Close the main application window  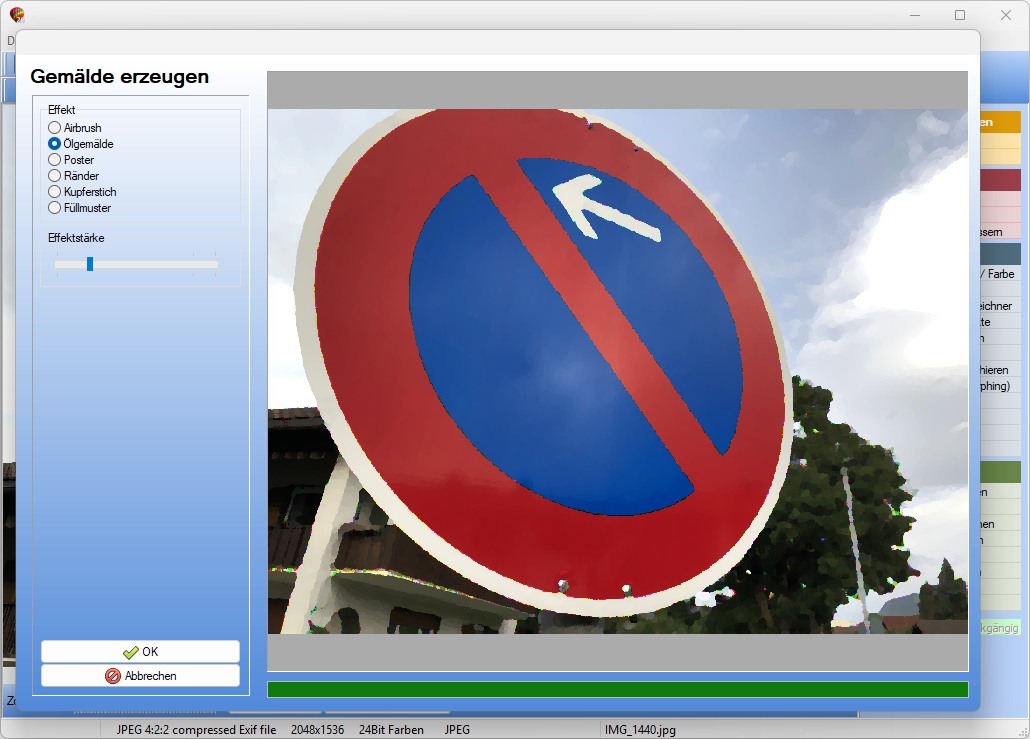[1006, 15]
